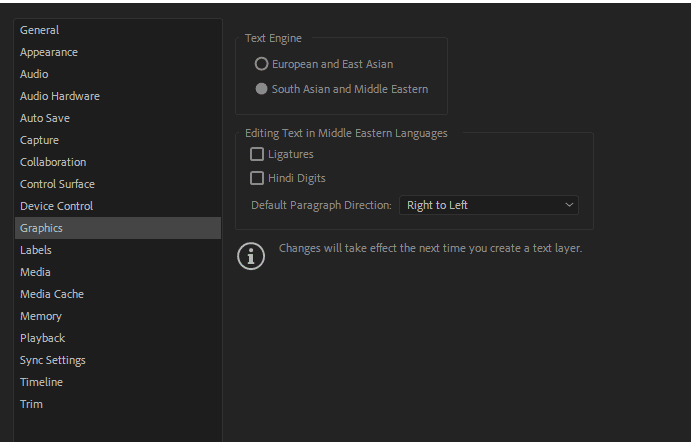This screenshot has width=691, height=442.
Task: Enable the Ligatures checkbox
Action: (x=258, y=154)
